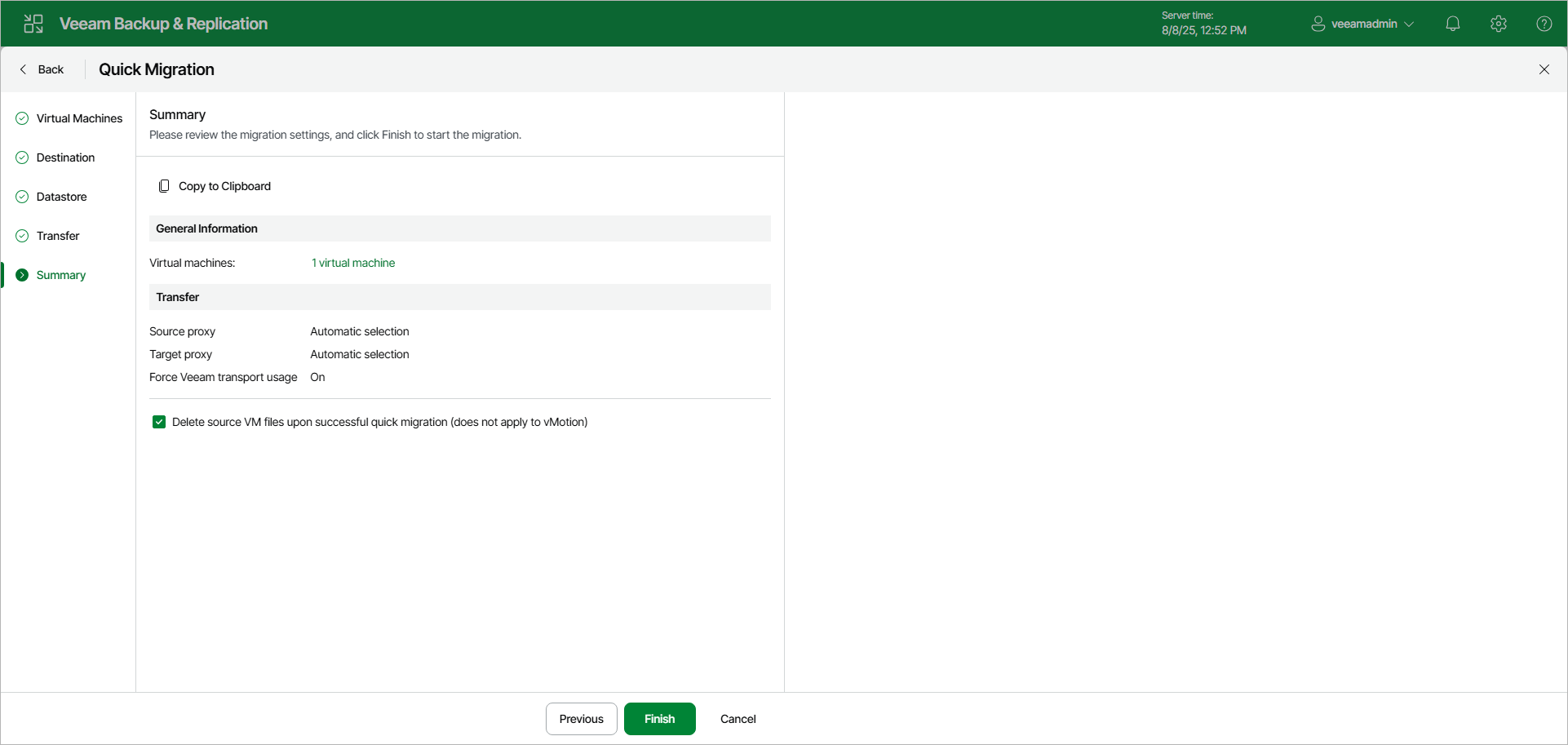
Task: Click the Transfer section header
Action: coord(460,297)
